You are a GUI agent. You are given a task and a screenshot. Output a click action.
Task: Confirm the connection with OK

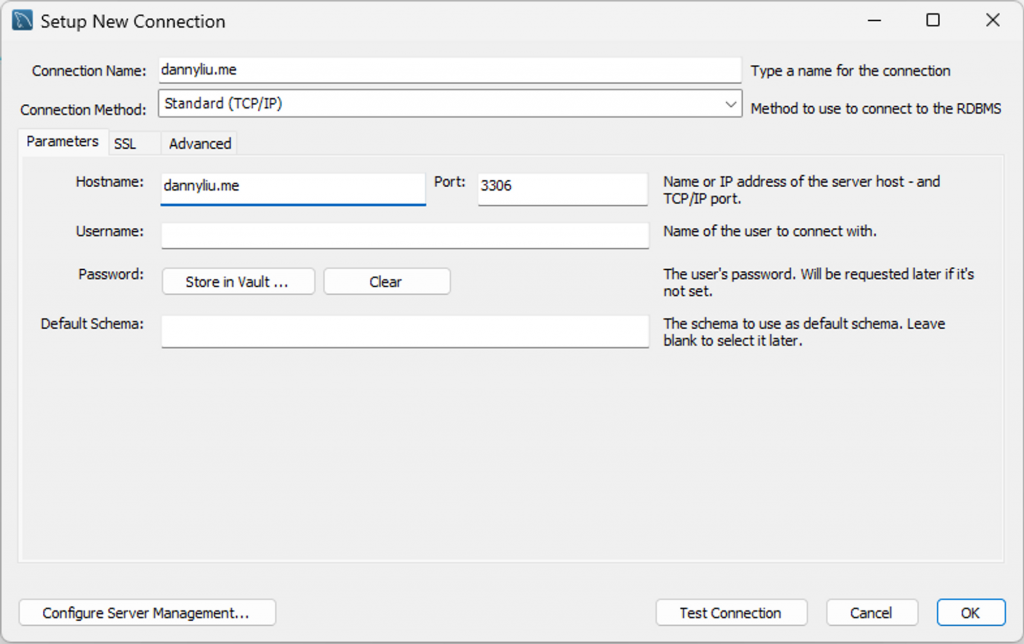[970, 613]
